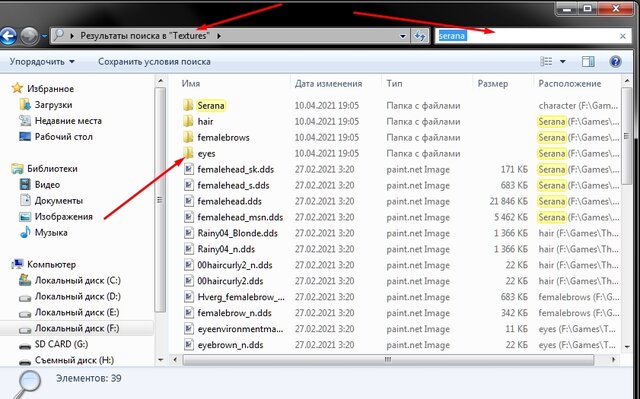Select file Rainy04_Blonde.dds
This screenshot has width=640, height=399.
(x=238, y=233)
